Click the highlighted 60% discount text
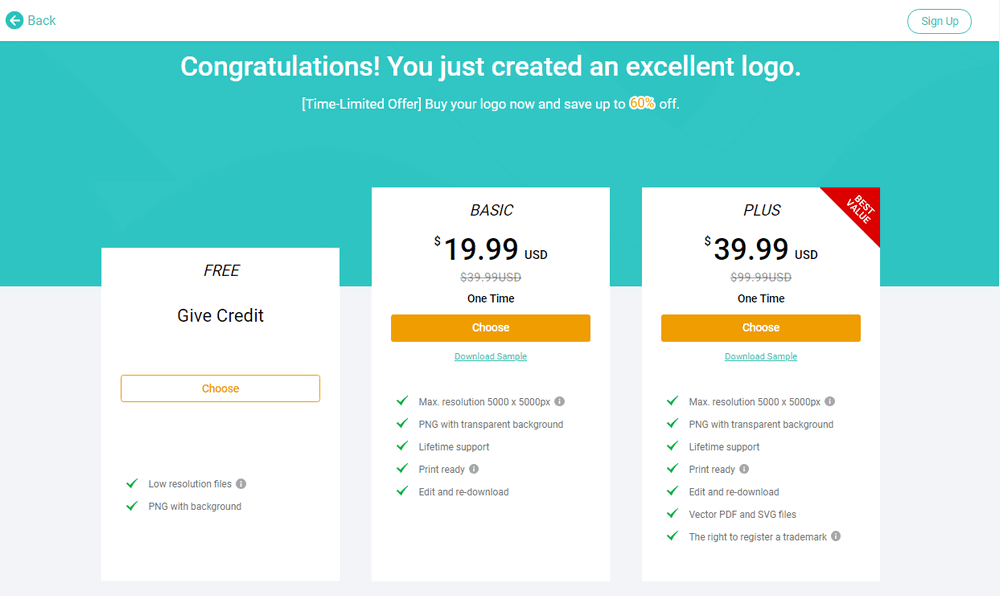This screenshot has width=1000, height=596. [642, 103]
